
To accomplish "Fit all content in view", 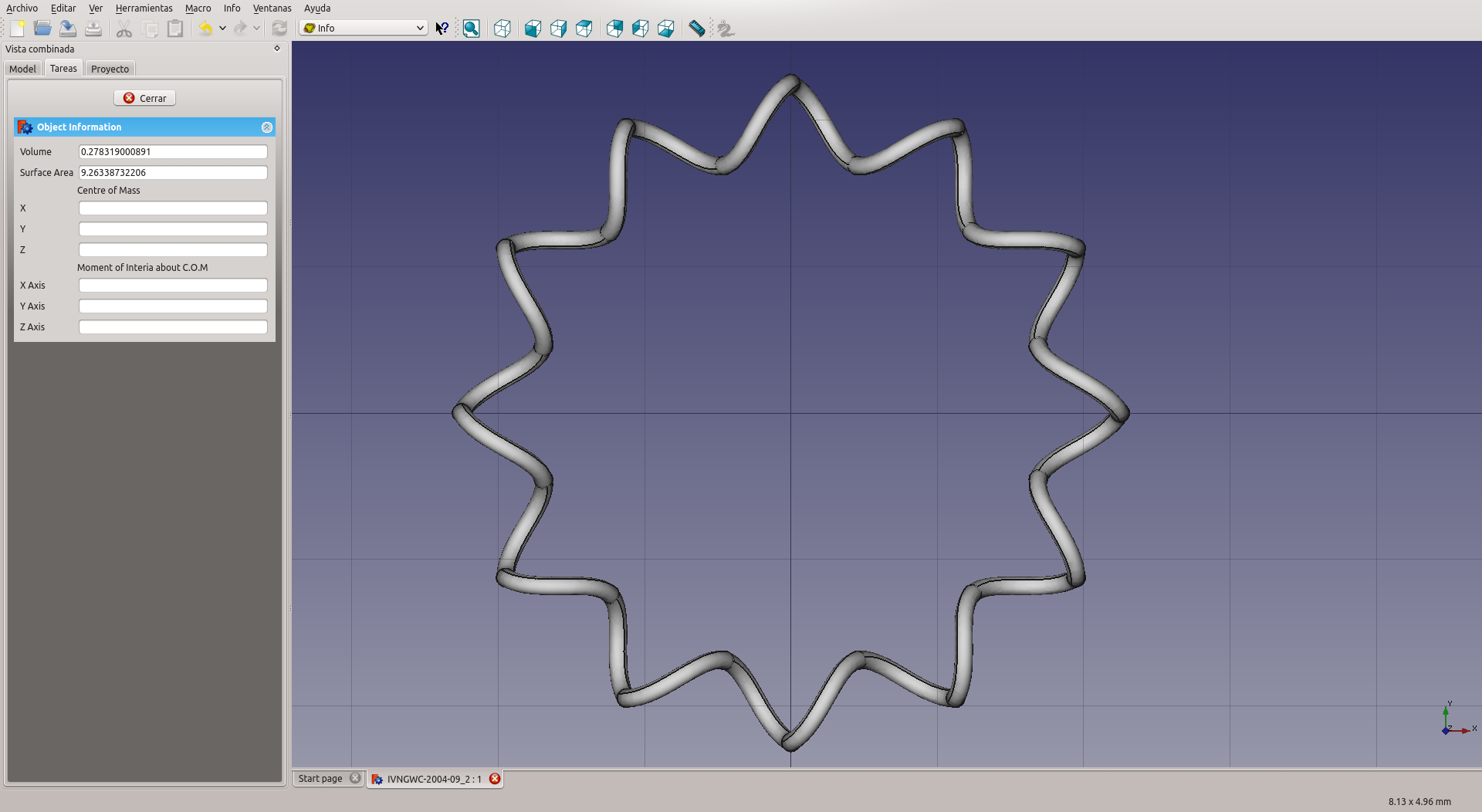I will tap(471, 29).
